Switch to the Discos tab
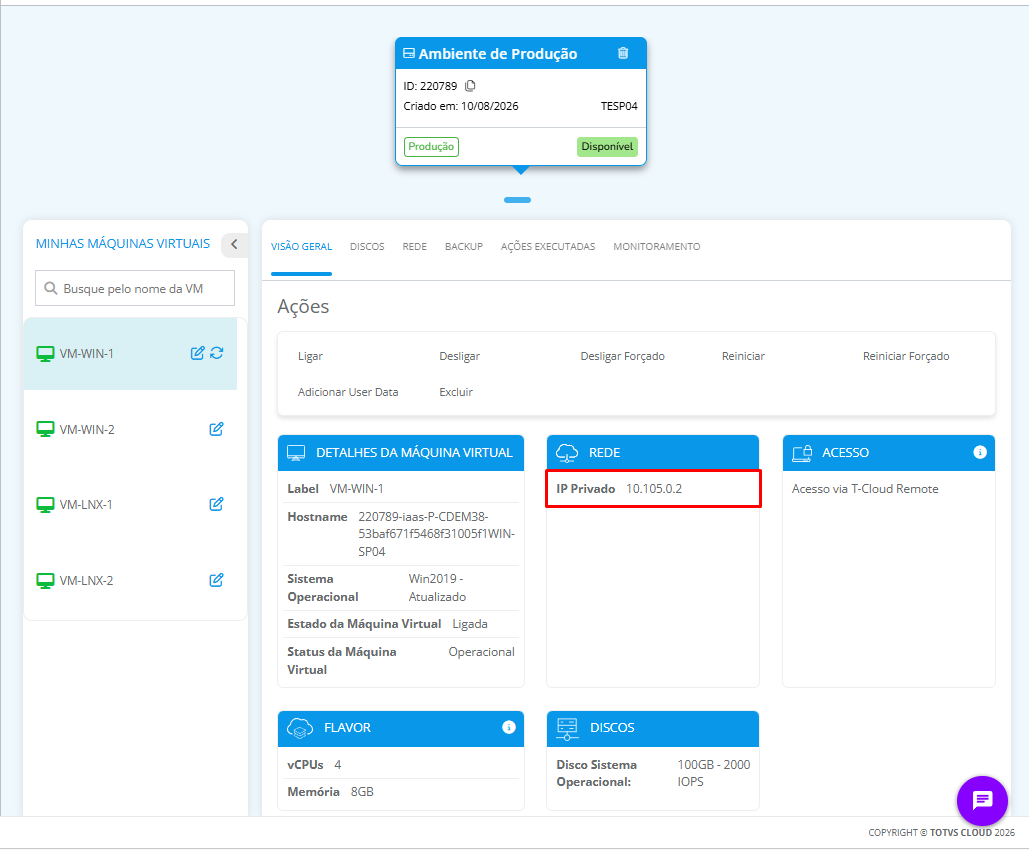Screen dimensions: 1029x851 (367, 247)
